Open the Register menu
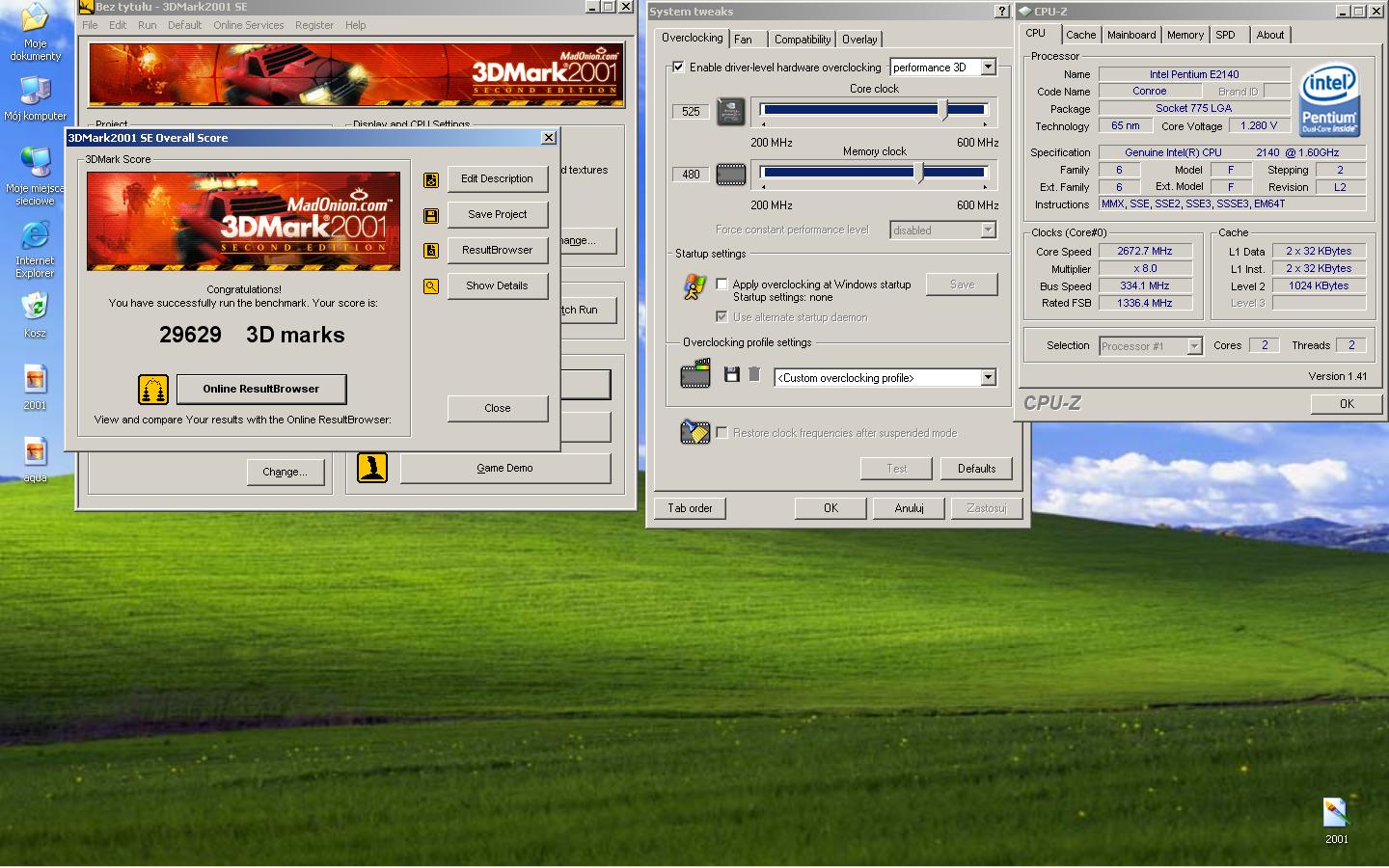The width and height of the screenshot is (1389, 868). (314, 25)
